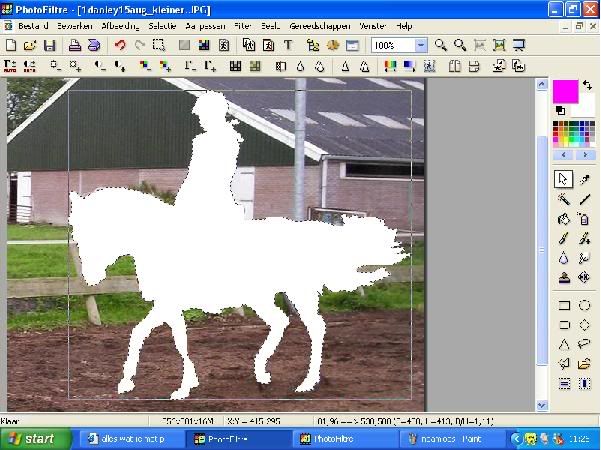Open the image explorer tree icon

point(313,45)
